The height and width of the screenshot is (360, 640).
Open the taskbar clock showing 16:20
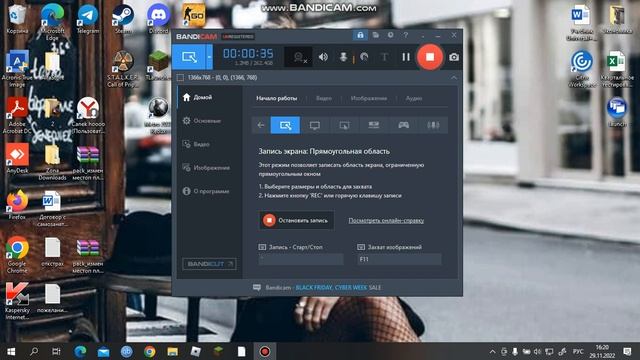(602, 351)
